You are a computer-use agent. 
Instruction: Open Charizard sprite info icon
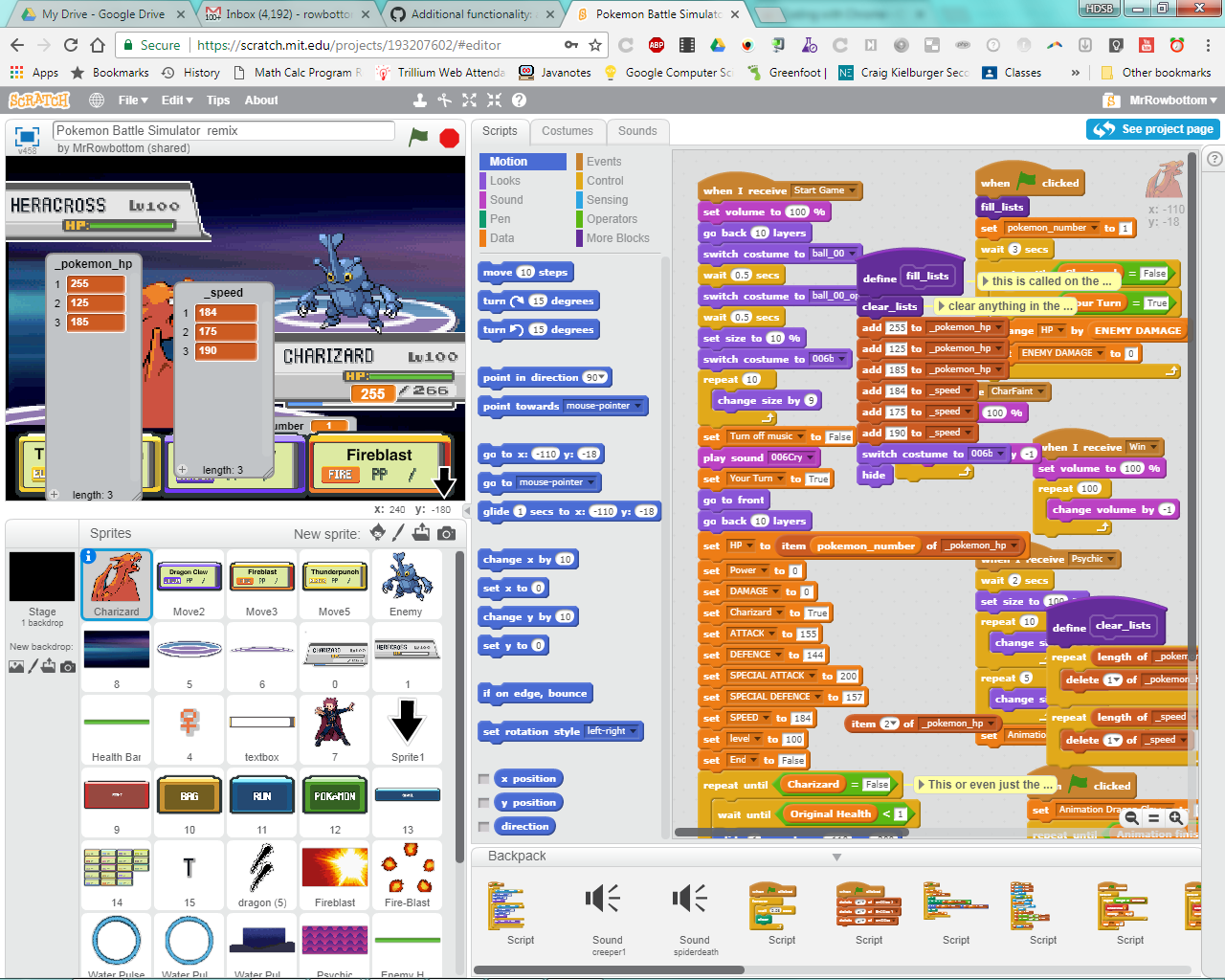[89, 556]
